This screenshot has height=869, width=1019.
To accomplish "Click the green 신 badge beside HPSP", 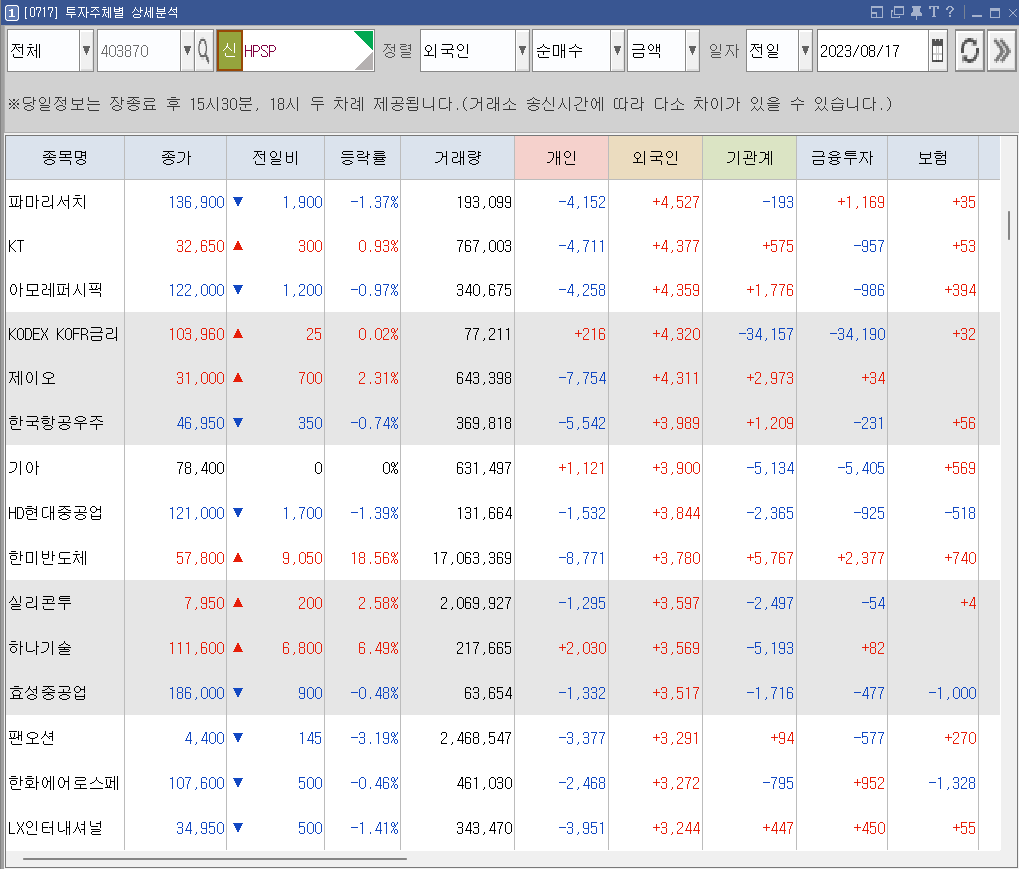I will (x=229, y=50).
